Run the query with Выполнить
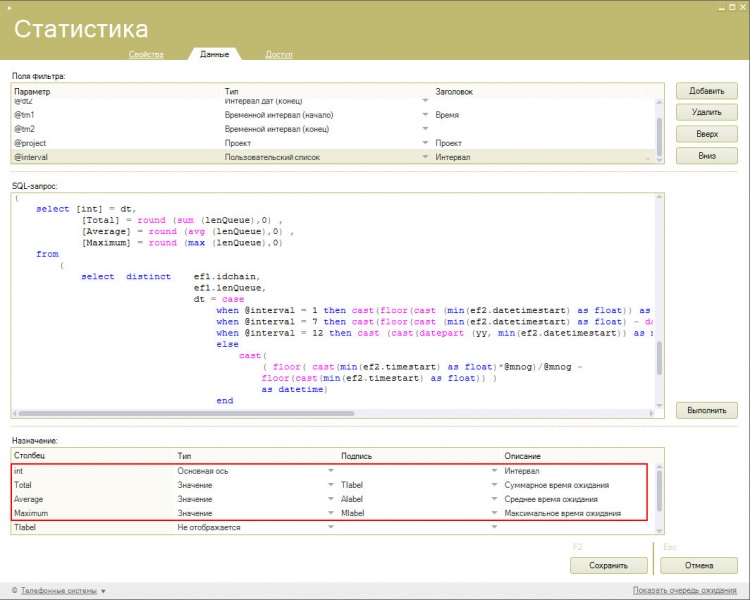The height and width of the screenshot is (600, 750). [706, 411]
